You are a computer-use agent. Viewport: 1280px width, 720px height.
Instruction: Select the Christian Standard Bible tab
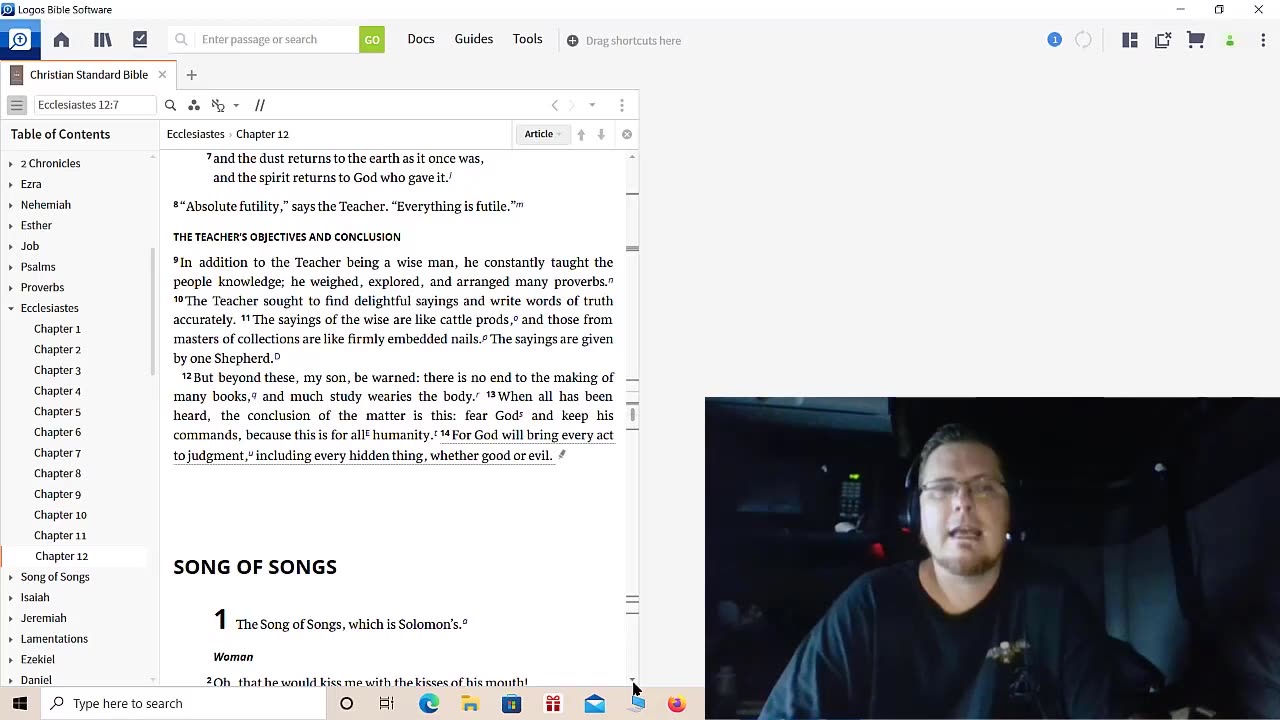coord(88,75)
